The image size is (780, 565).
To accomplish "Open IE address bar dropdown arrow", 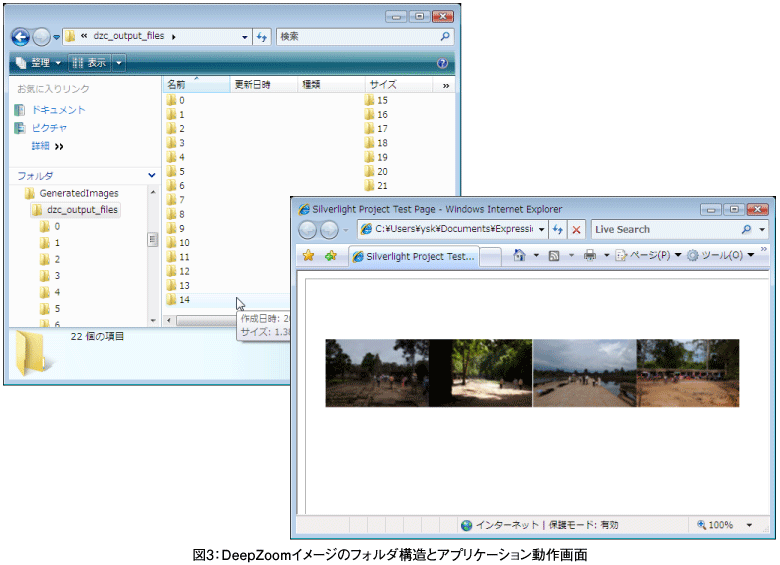I will (541, 229).
